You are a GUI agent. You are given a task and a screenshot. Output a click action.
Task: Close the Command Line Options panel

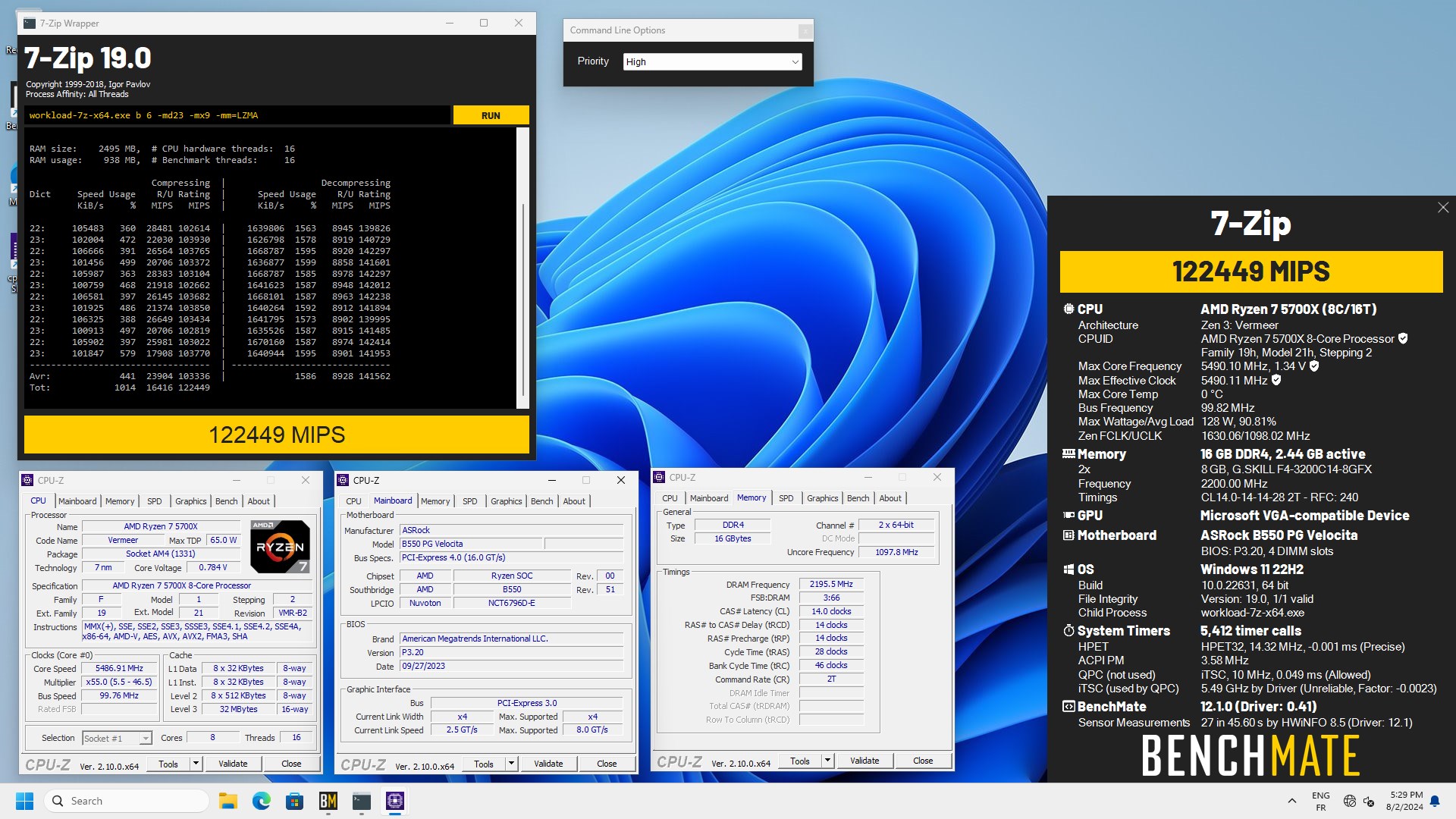805,30
